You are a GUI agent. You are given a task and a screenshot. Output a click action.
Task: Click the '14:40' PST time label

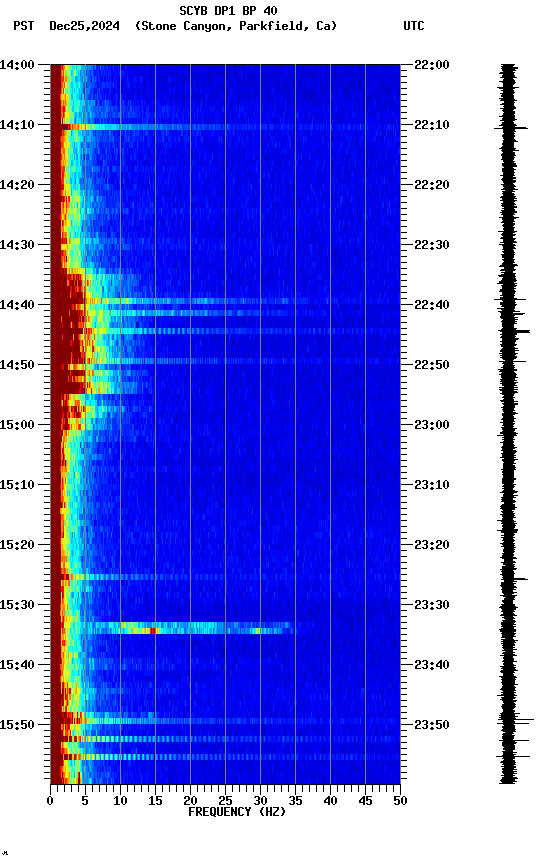point(17,305)
